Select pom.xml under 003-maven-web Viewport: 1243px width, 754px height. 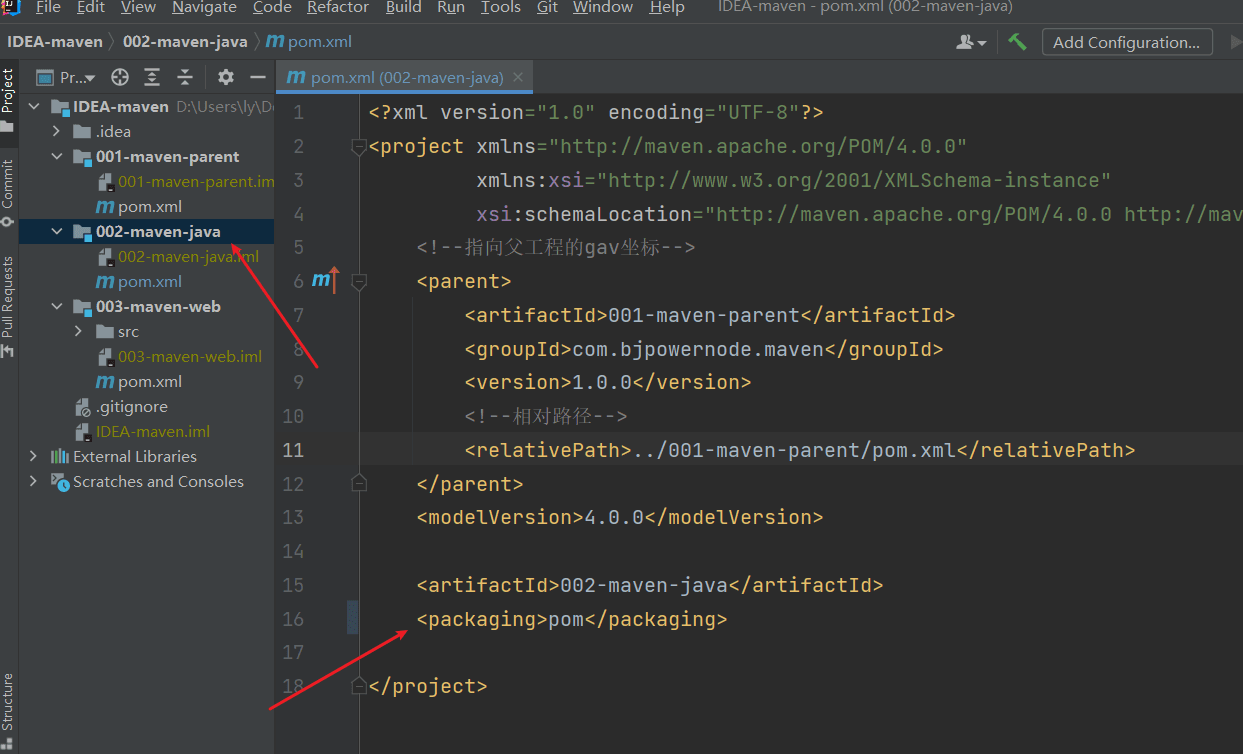point(139,382)
